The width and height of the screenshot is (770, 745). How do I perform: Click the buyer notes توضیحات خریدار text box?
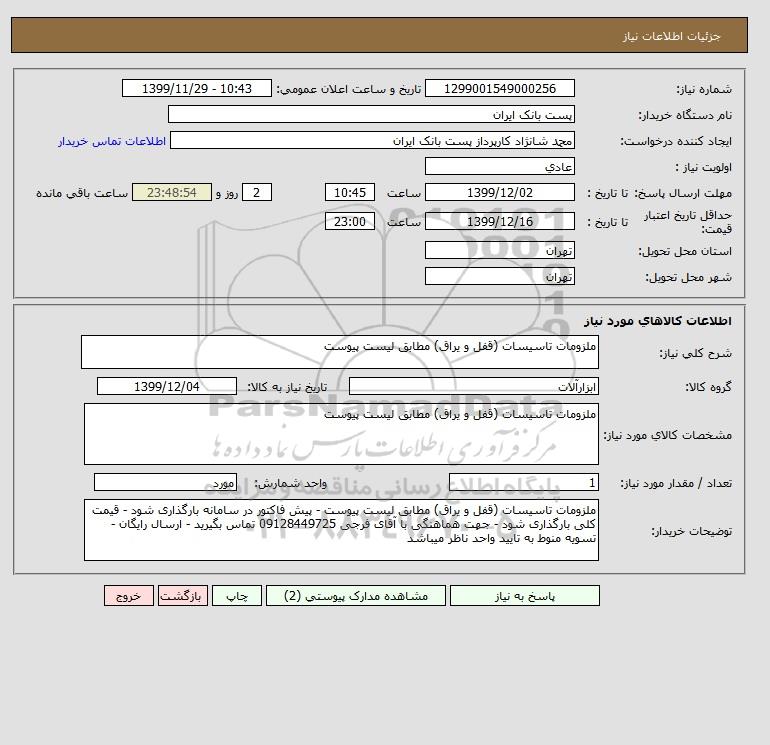point(341,530)
